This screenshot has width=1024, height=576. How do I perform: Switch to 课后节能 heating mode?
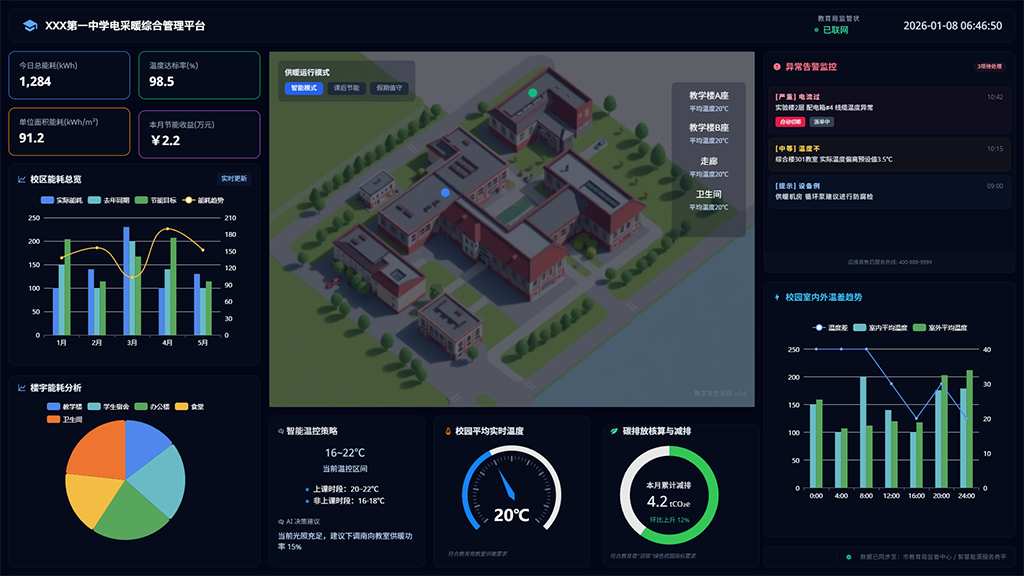tap(345, 88)
